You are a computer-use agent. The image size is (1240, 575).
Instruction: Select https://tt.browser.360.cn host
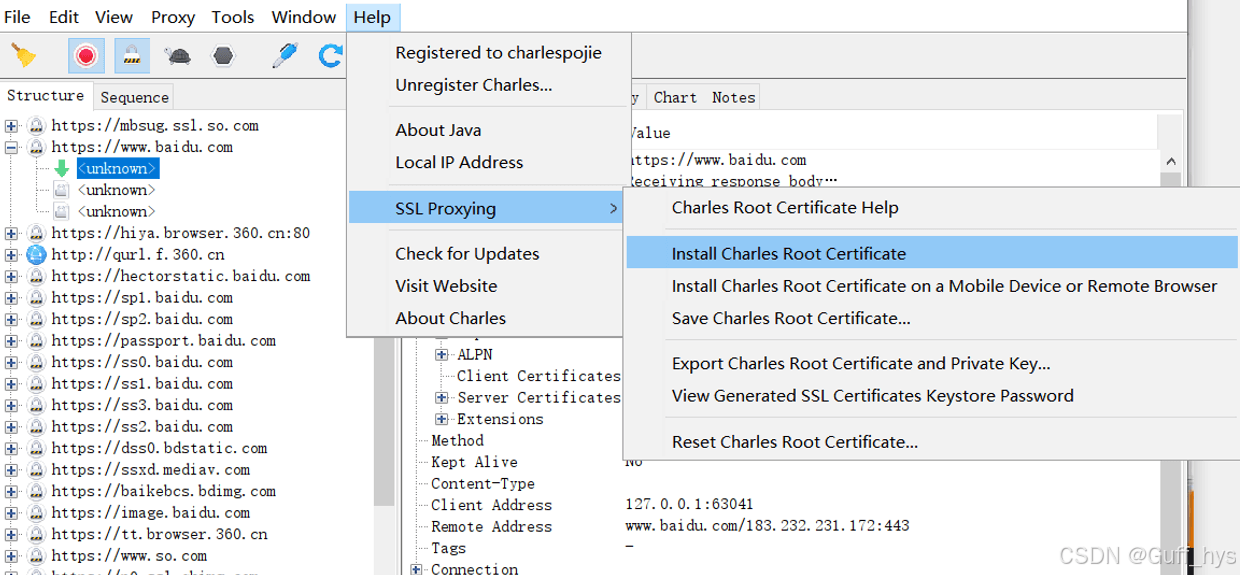(159, 534)
